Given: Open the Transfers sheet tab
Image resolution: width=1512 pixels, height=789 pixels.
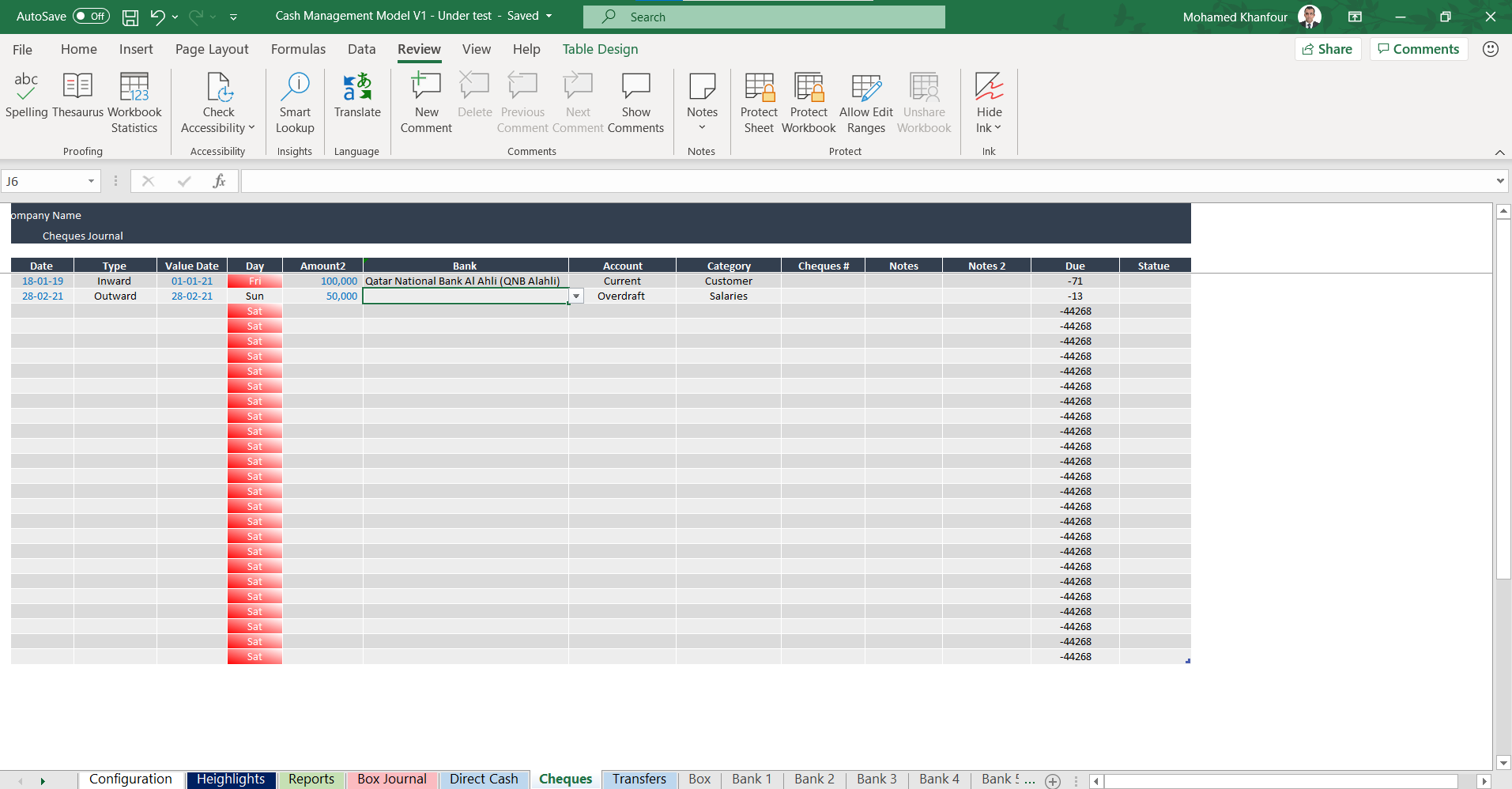Looking at the screenshot, I should tap(639, 780).
